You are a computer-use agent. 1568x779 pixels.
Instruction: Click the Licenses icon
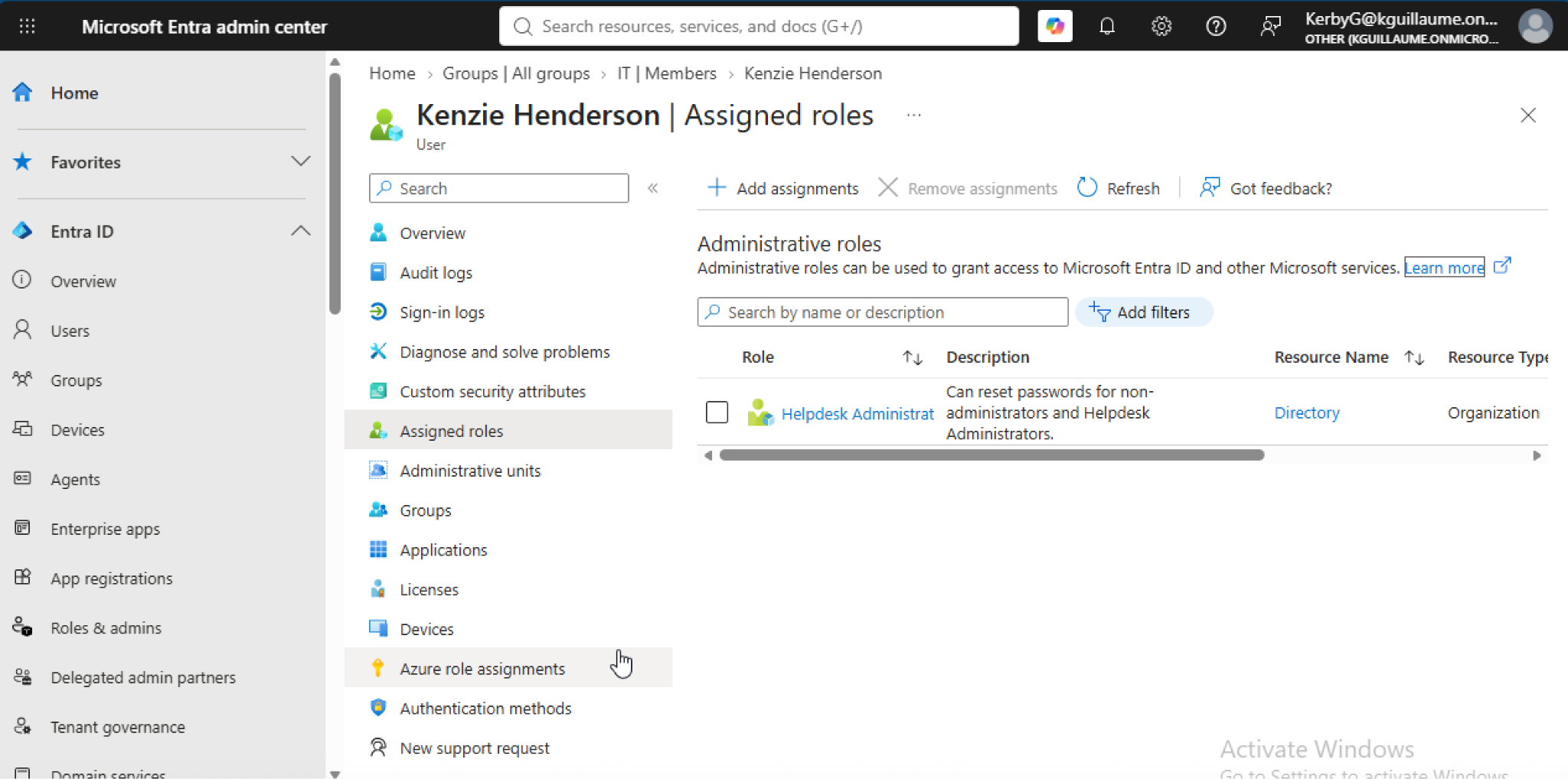point(378,588)
